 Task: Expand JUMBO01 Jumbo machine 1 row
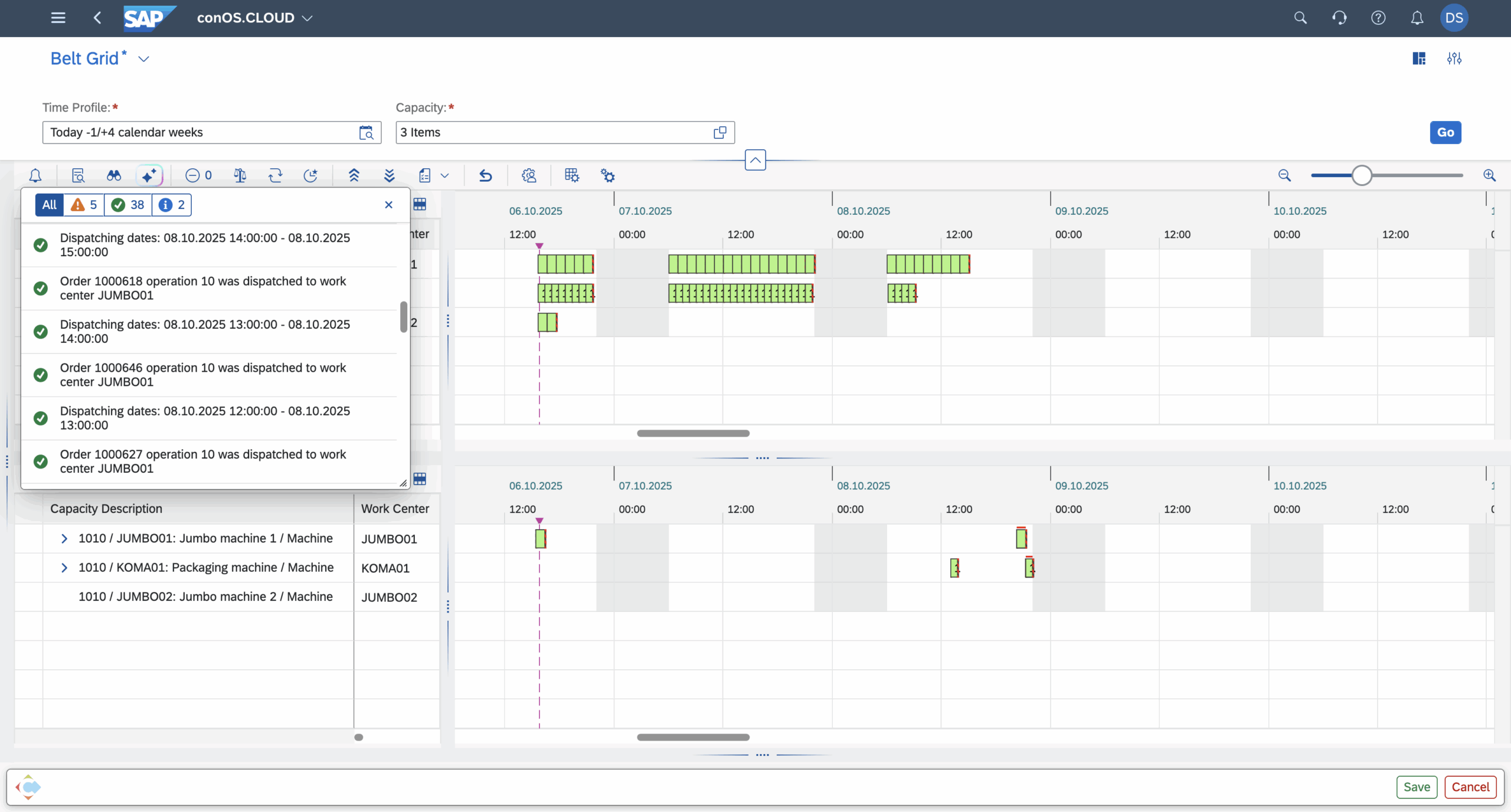[64, 539]
